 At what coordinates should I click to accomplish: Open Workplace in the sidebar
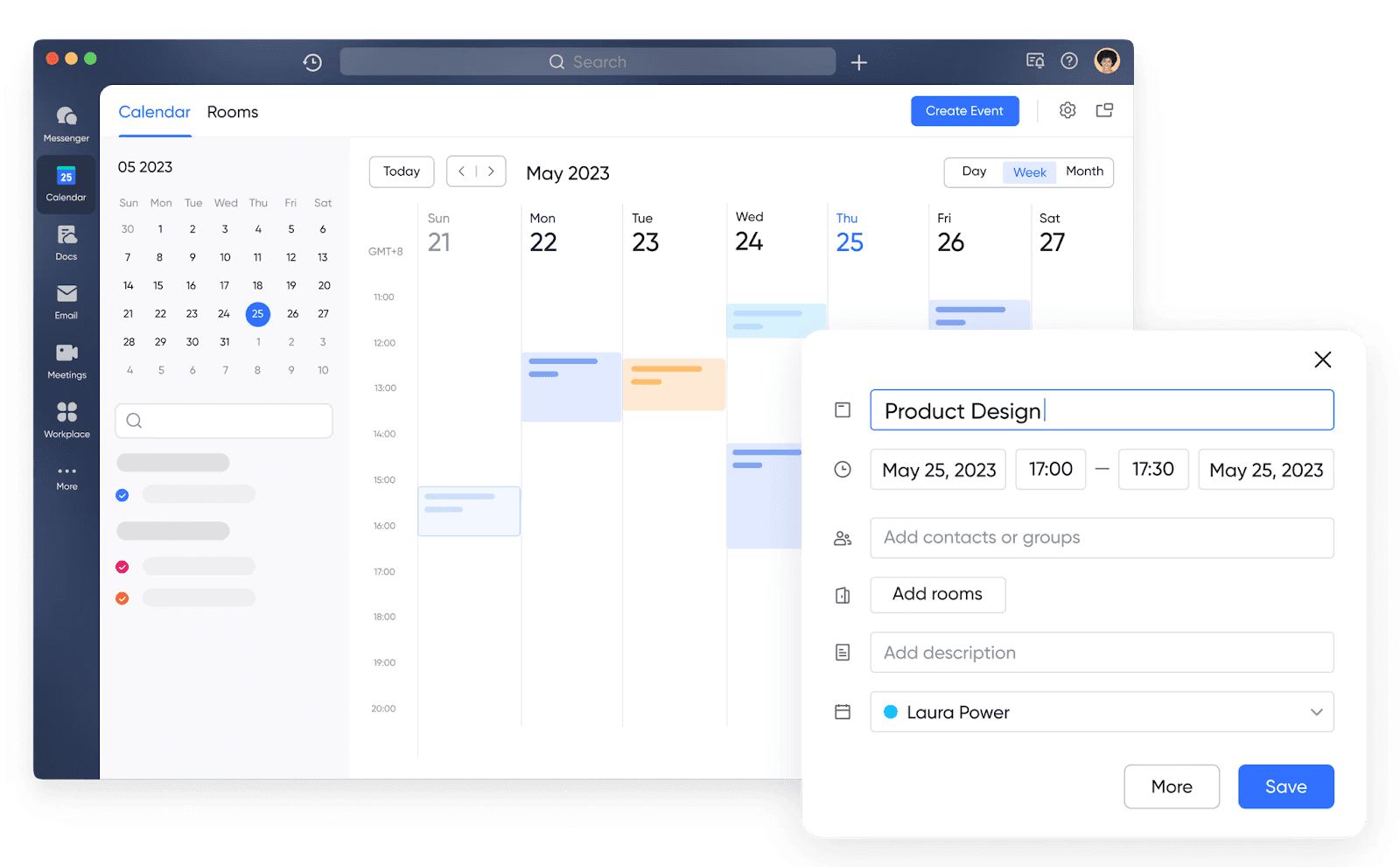66,420
